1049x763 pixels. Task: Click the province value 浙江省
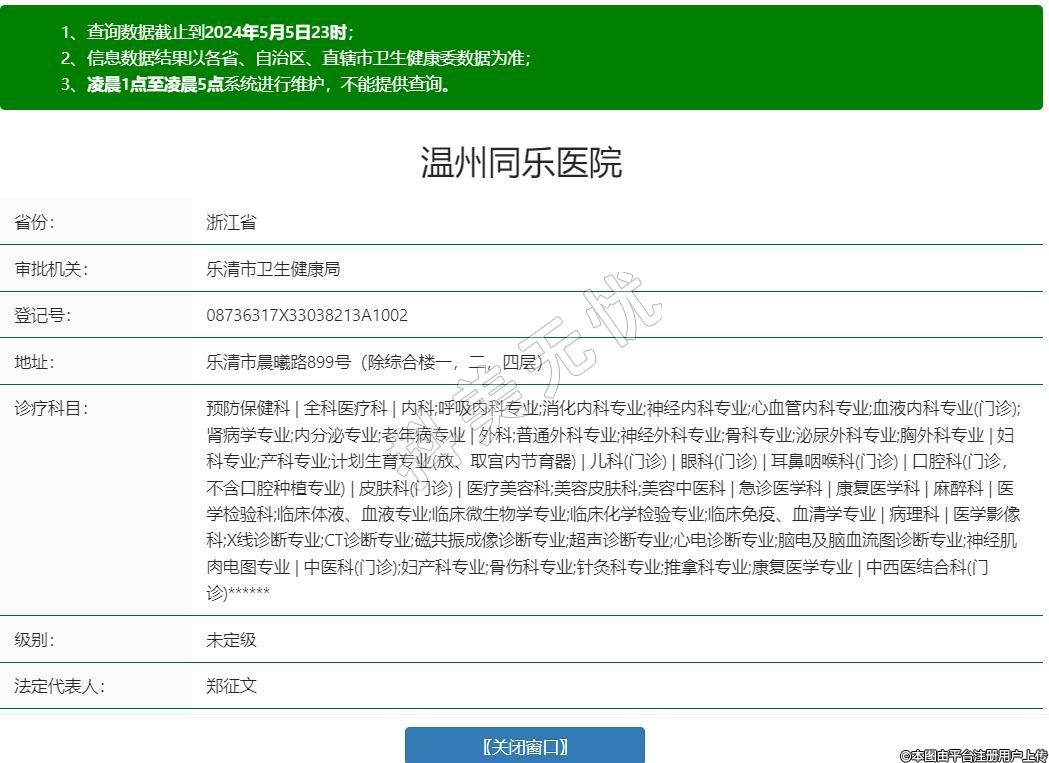coord(231,222)
